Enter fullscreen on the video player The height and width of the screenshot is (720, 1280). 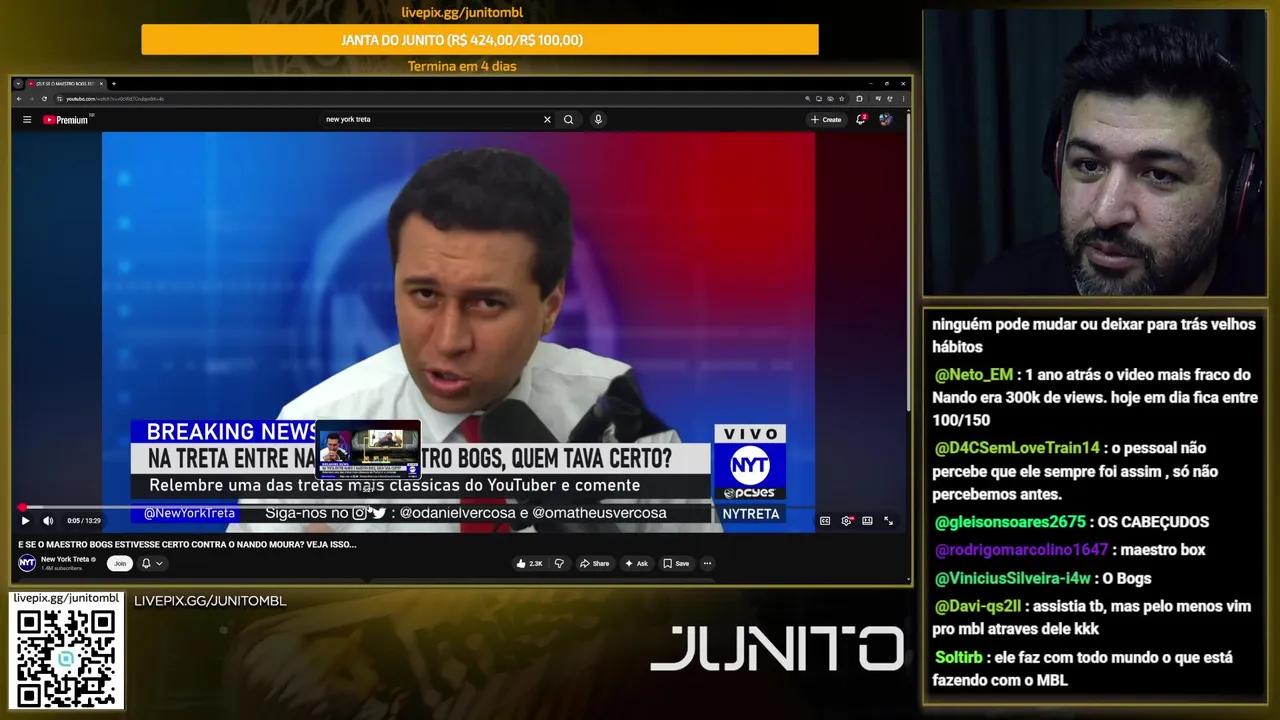(x=888, y=520)
